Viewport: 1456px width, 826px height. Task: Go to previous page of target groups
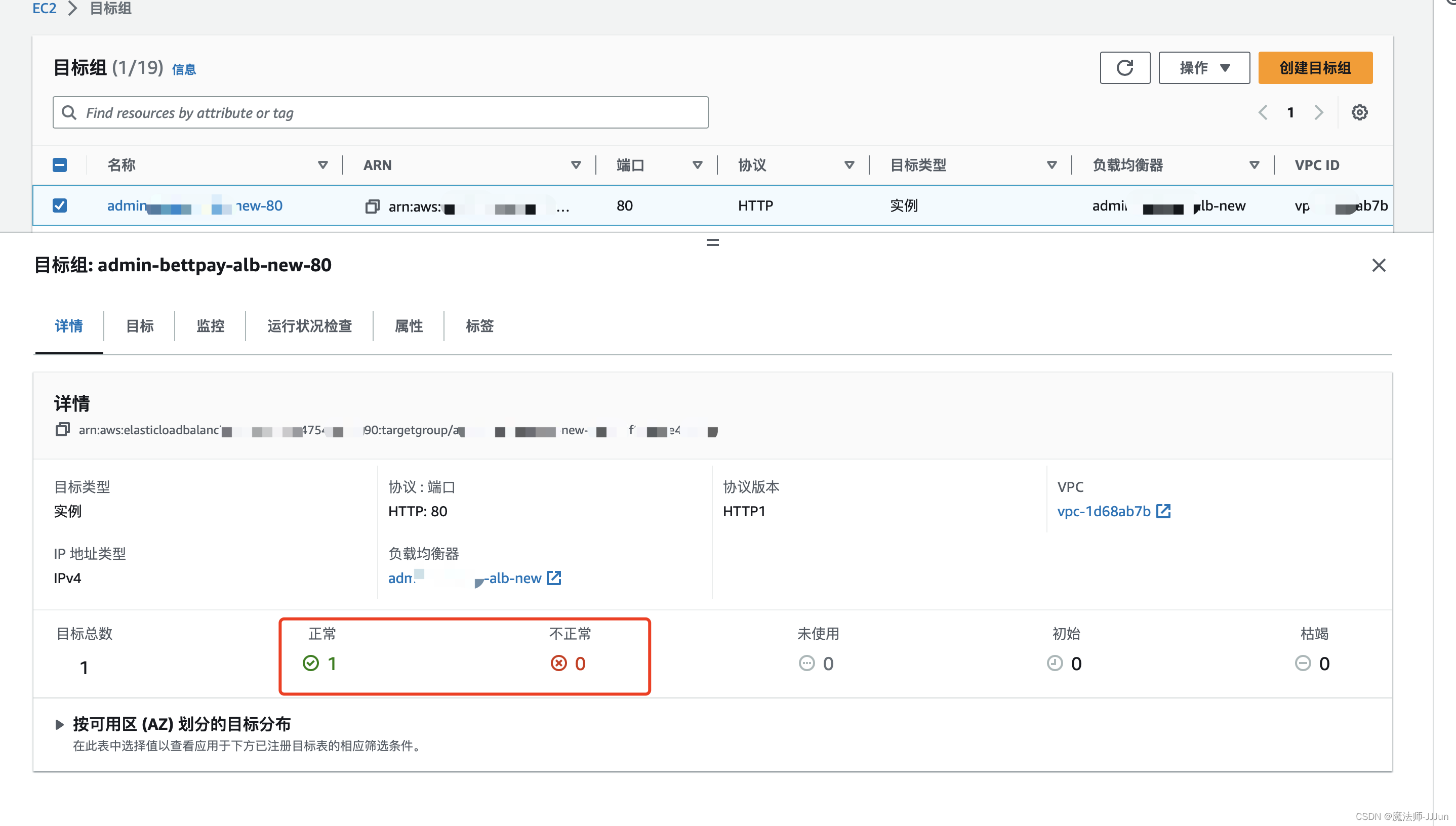[x=1263, y=112]
